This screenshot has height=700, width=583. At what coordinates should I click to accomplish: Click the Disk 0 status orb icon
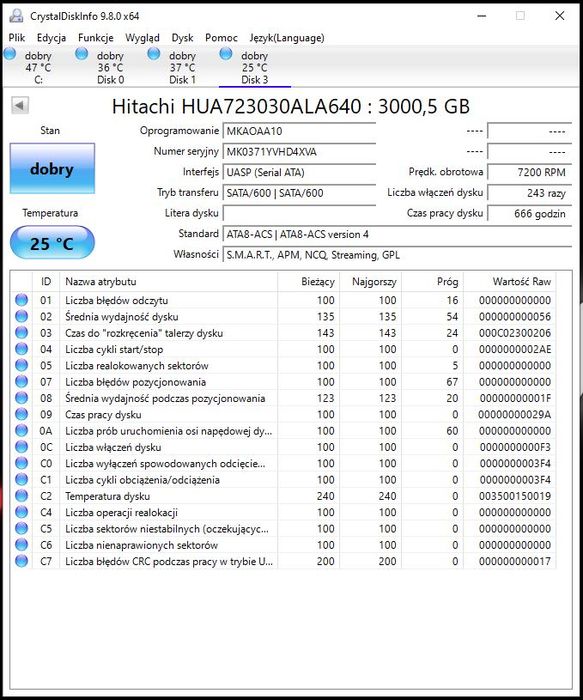point(82,54)
